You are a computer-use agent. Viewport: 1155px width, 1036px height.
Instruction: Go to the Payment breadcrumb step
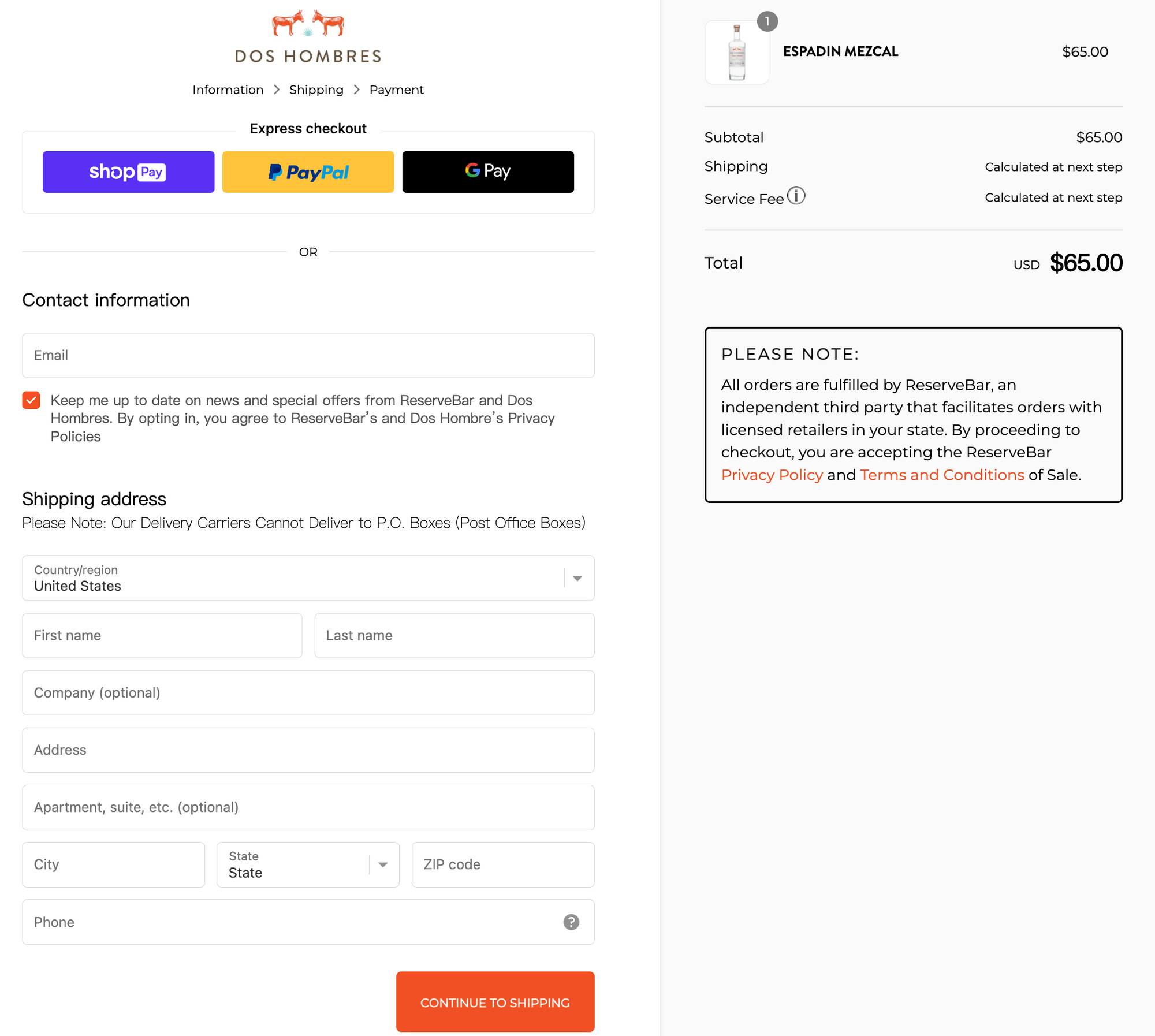click(x=396, y=90)
